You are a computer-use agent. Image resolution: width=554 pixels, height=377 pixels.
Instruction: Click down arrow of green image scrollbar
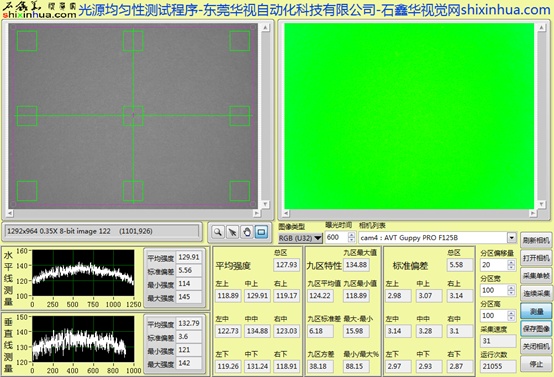tap(541, 204)
